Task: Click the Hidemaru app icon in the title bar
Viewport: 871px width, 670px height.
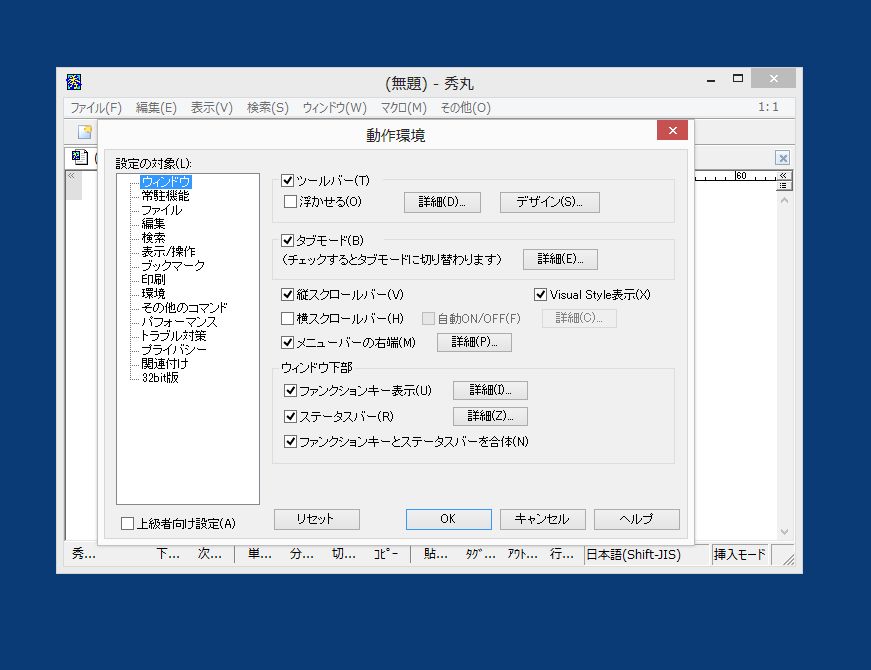Action: coord(74,82)
